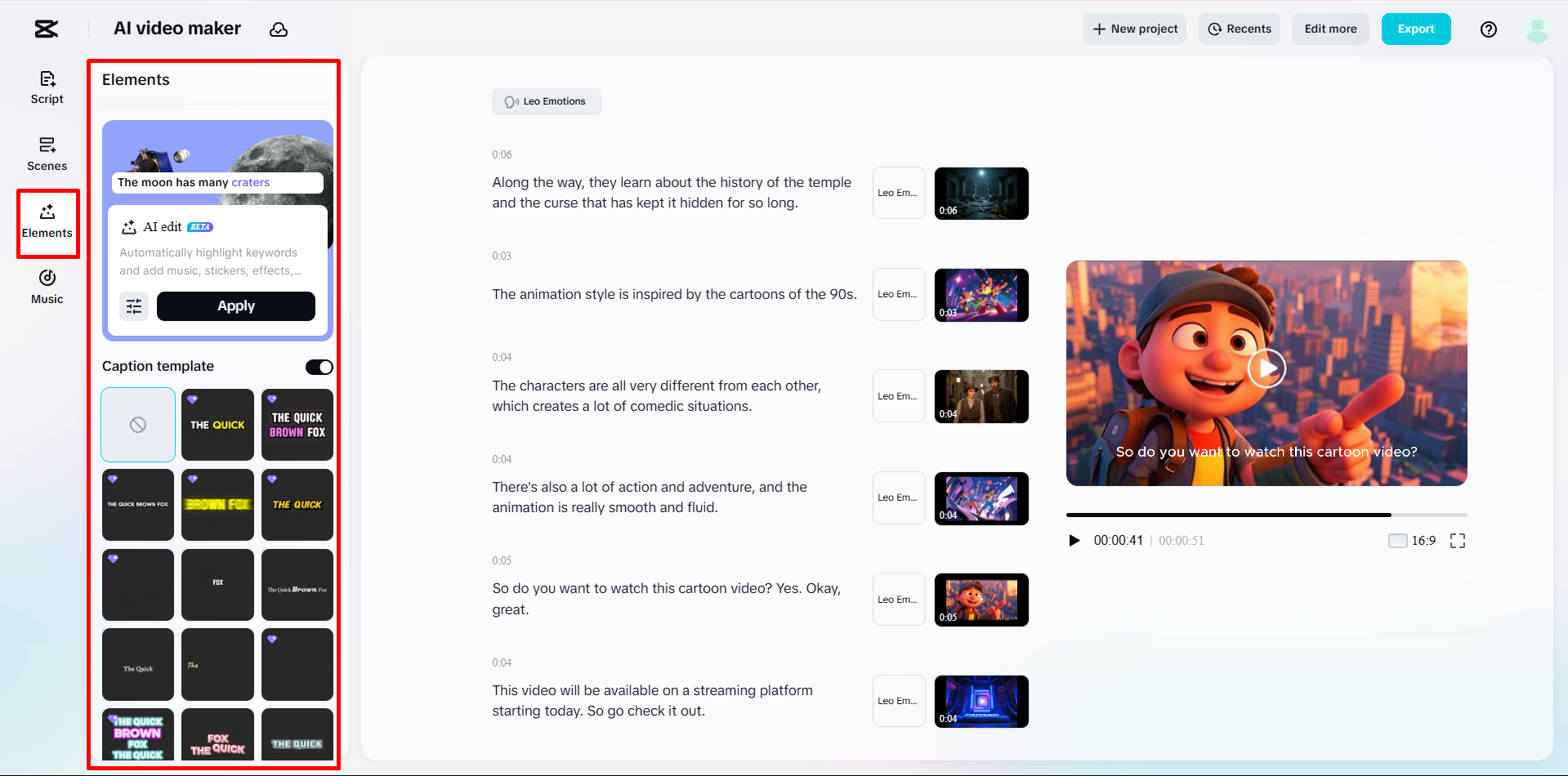The image size is (1568, 776).
Task: Export the video
Action: tap(1416, 29)
